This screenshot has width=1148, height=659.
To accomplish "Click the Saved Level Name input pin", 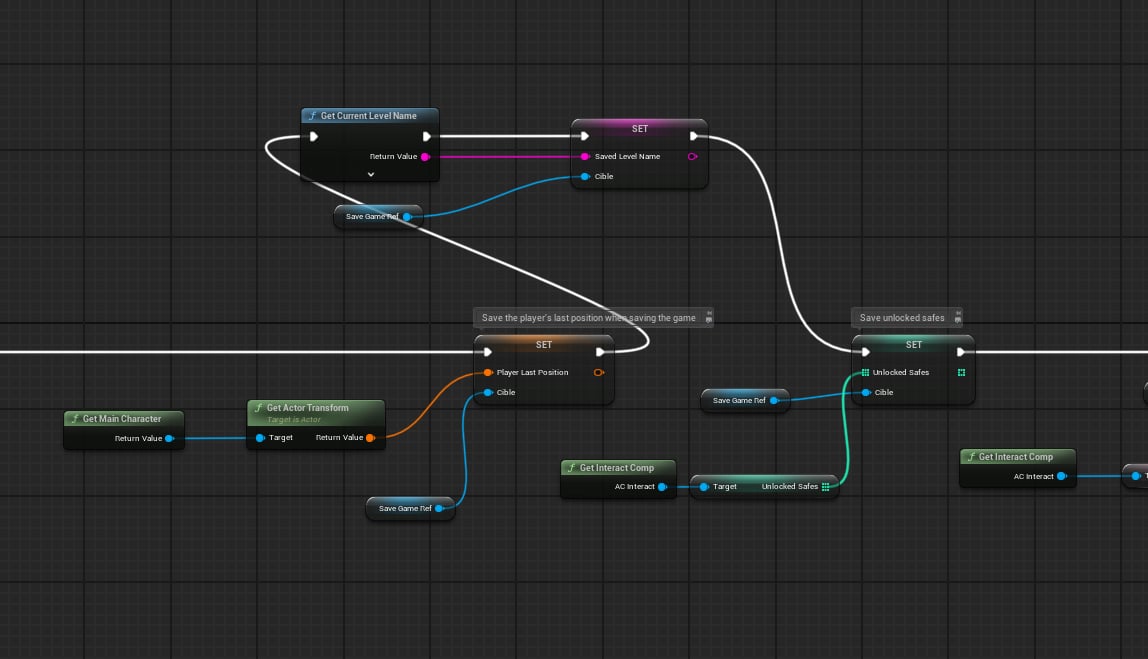I will [x=585, y=157].
